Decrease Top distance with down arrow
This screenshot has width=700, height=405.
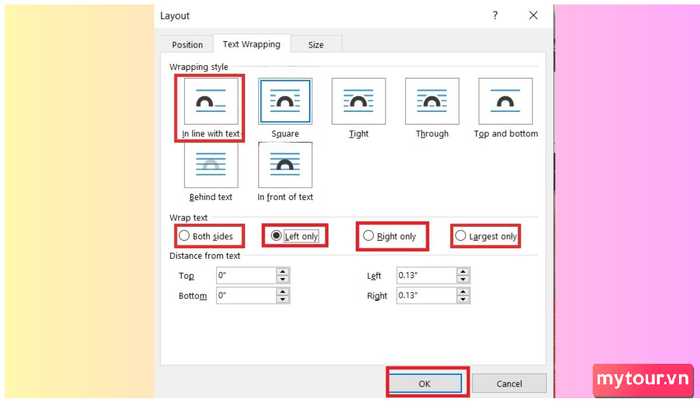click(283, 280)
